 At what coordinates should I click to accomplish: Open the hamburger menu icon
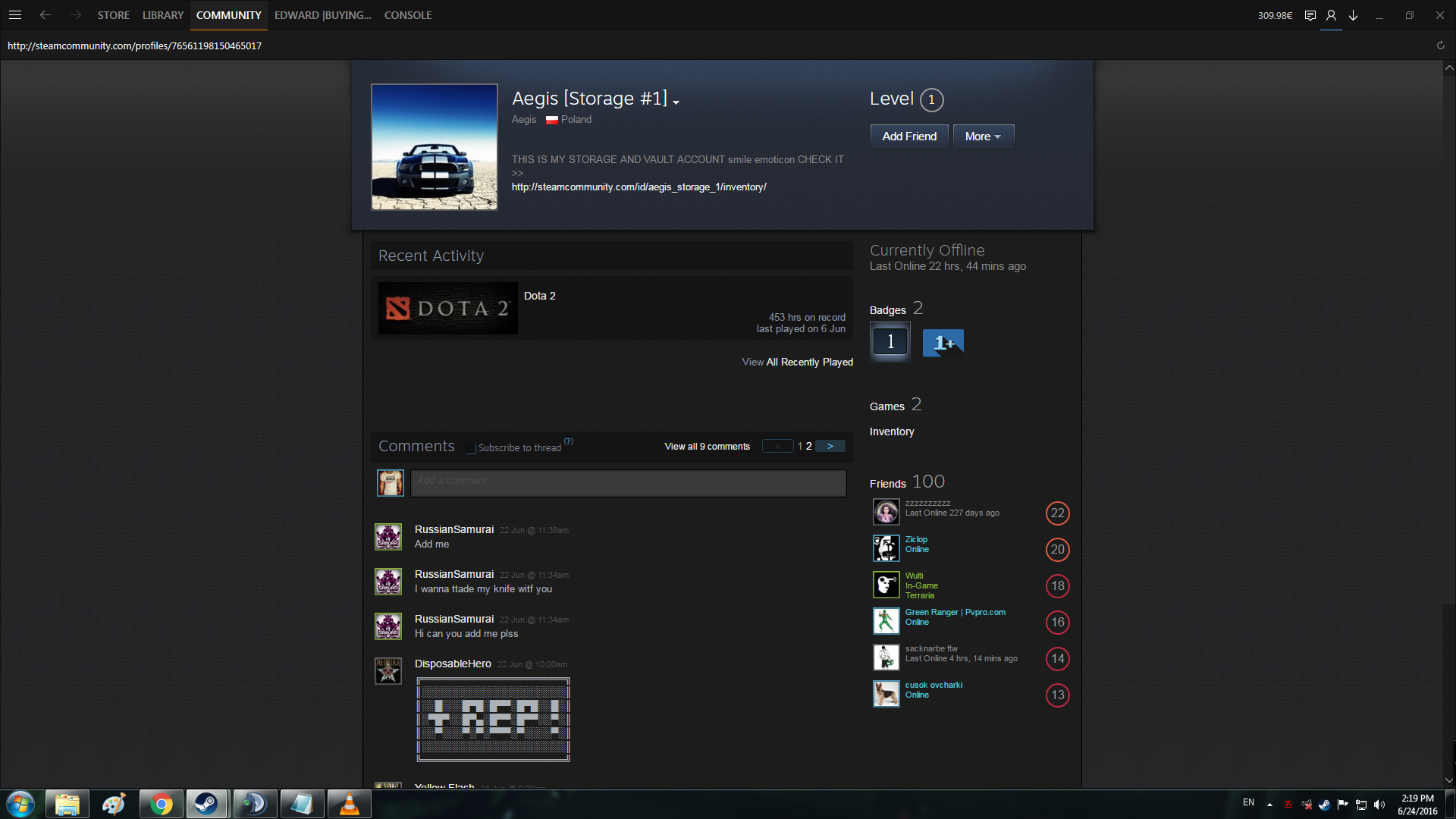tap(14, 15)
